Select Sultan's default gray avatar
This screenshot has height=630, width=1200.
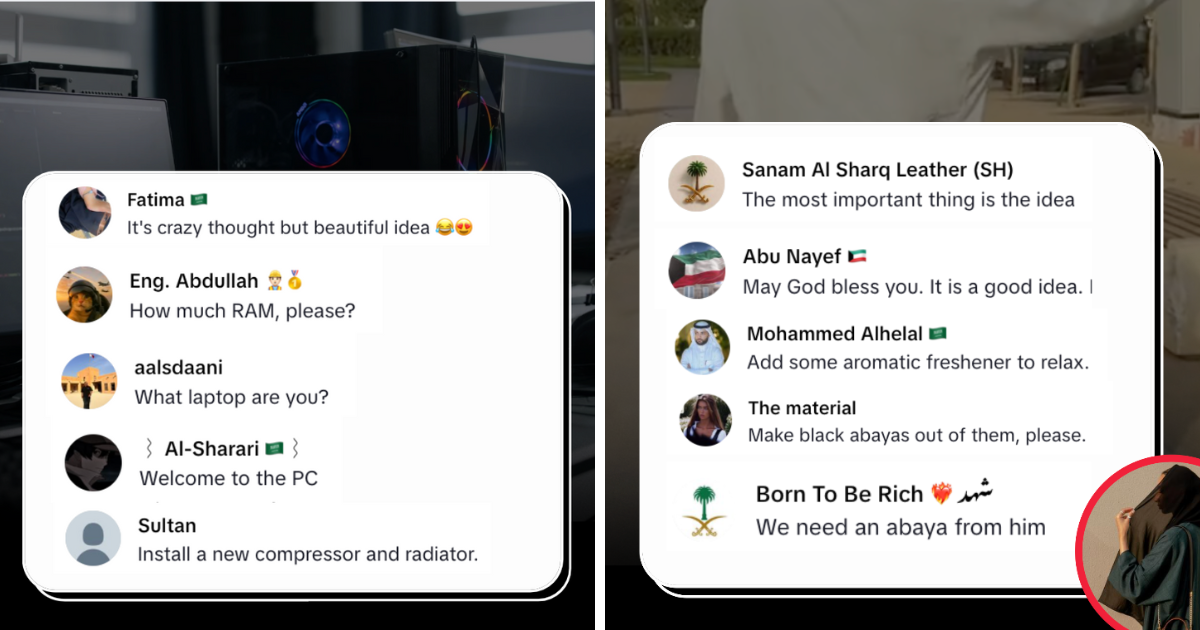(94, 539)
